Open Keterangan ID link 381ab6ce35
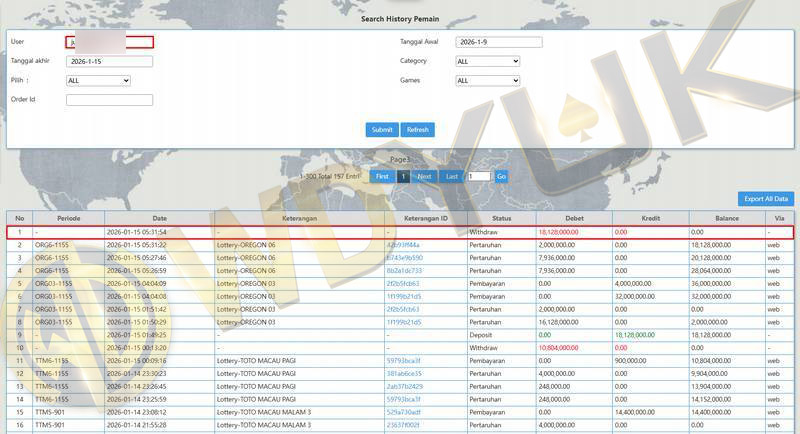This screenshot has width=800, height=434. pos(404,374)
